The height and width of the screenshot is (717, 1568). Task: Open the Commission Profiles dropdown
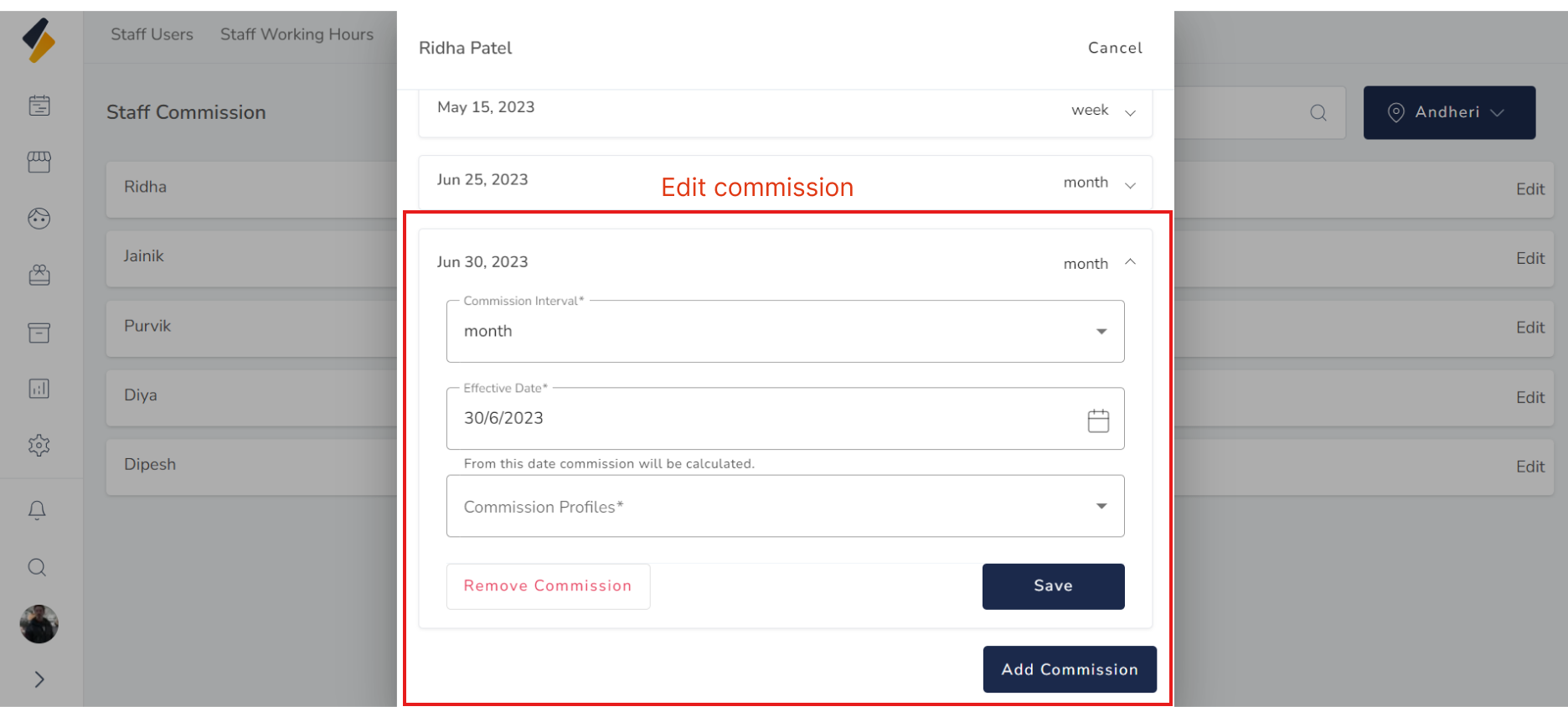coord(785,507)
